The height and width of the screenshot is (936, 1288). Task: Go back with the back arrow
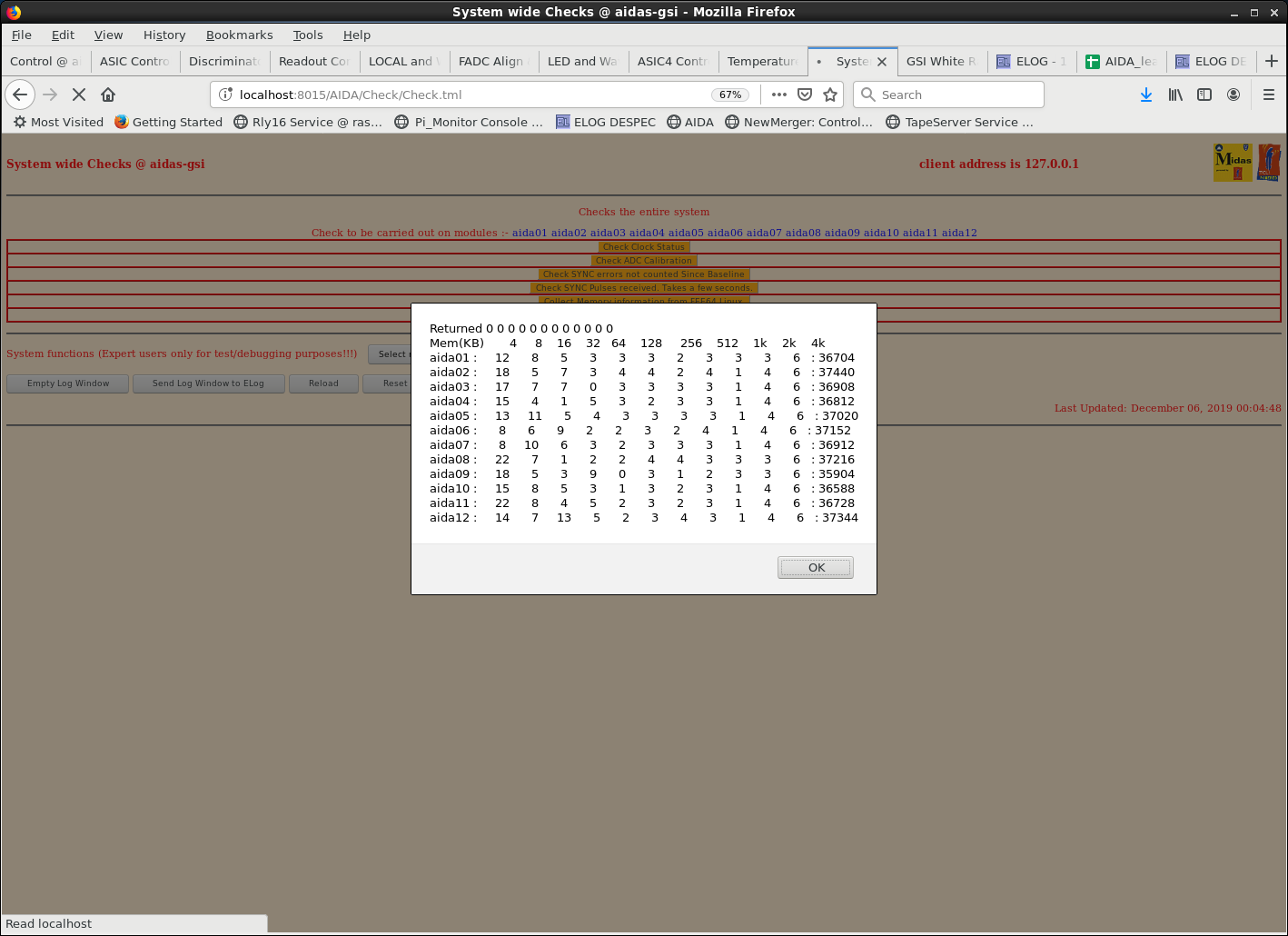[20, 95]
